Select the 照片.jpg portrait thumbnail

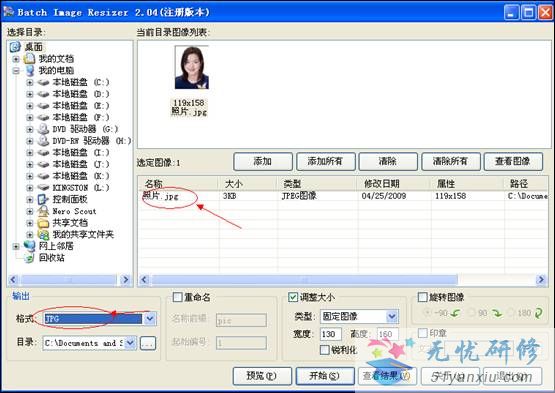tap(191, 67)
